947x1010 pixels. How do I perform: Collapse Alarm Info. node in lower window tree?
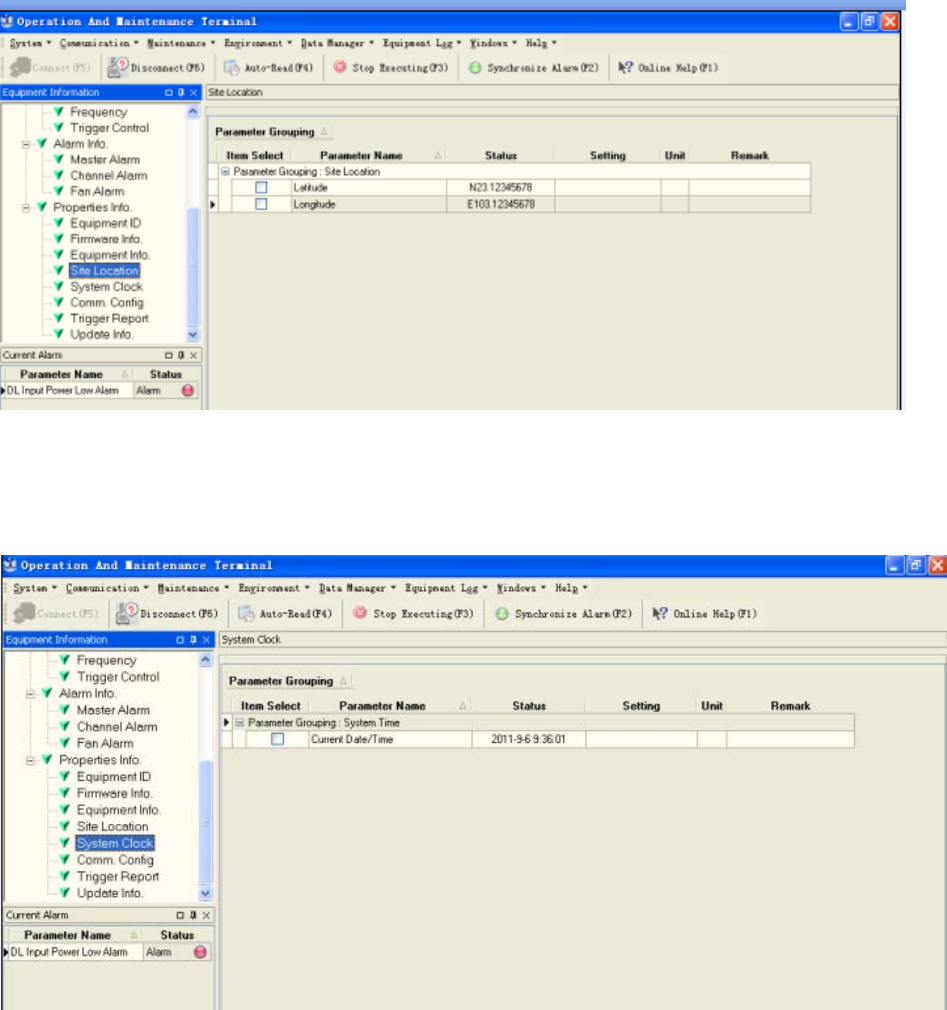pyautogui.click(x=30, y=694)
